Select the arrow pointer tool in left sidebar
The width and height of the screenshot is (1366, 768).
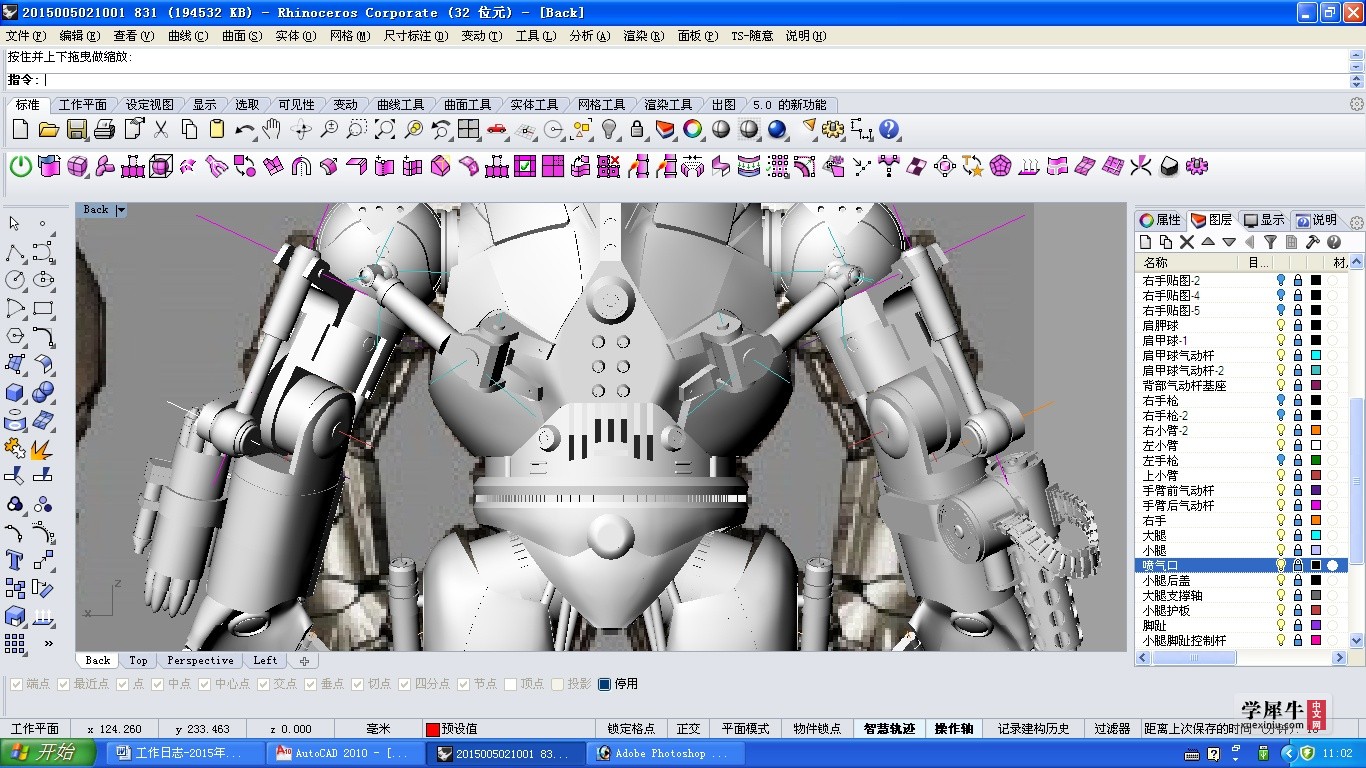[14, 224]
